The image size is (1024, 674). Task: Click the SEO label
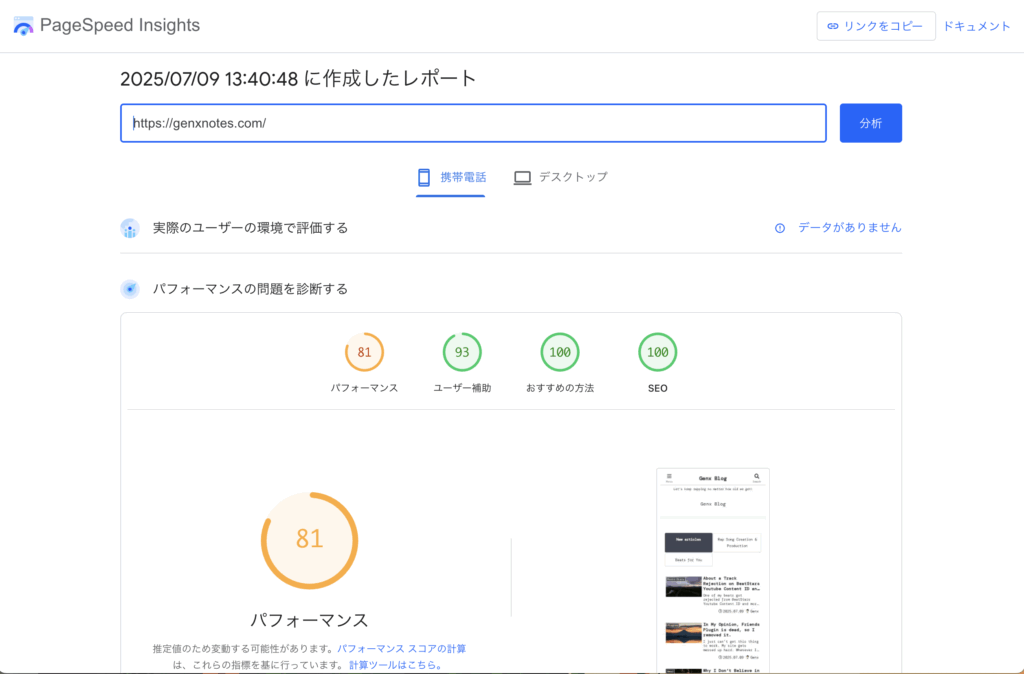point(658,389)
